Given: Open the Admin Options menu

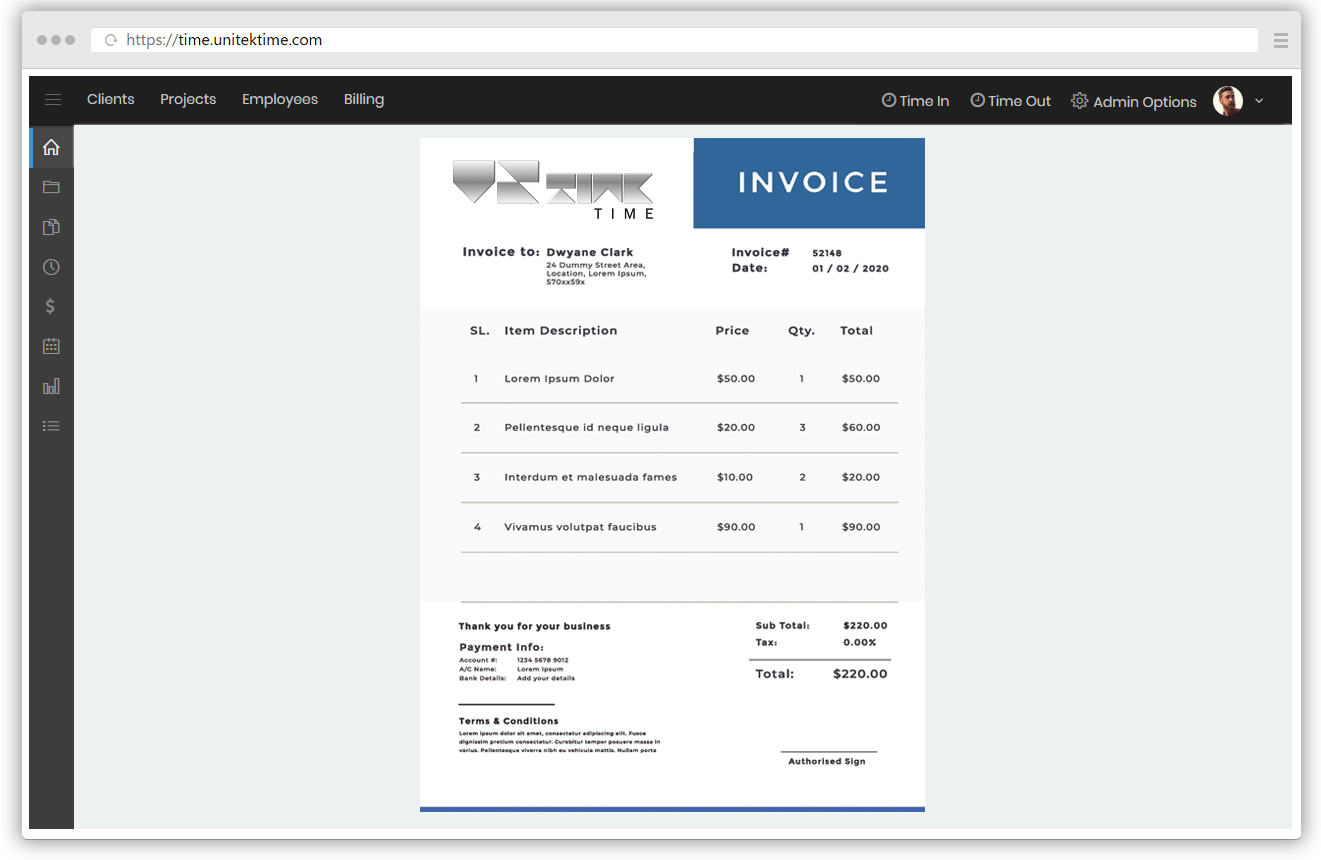Looking at the screenshot, I should tap(1134, 101).
